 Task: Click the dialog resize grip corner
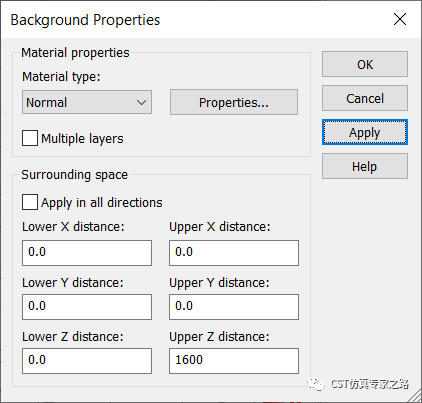point(415,396)
